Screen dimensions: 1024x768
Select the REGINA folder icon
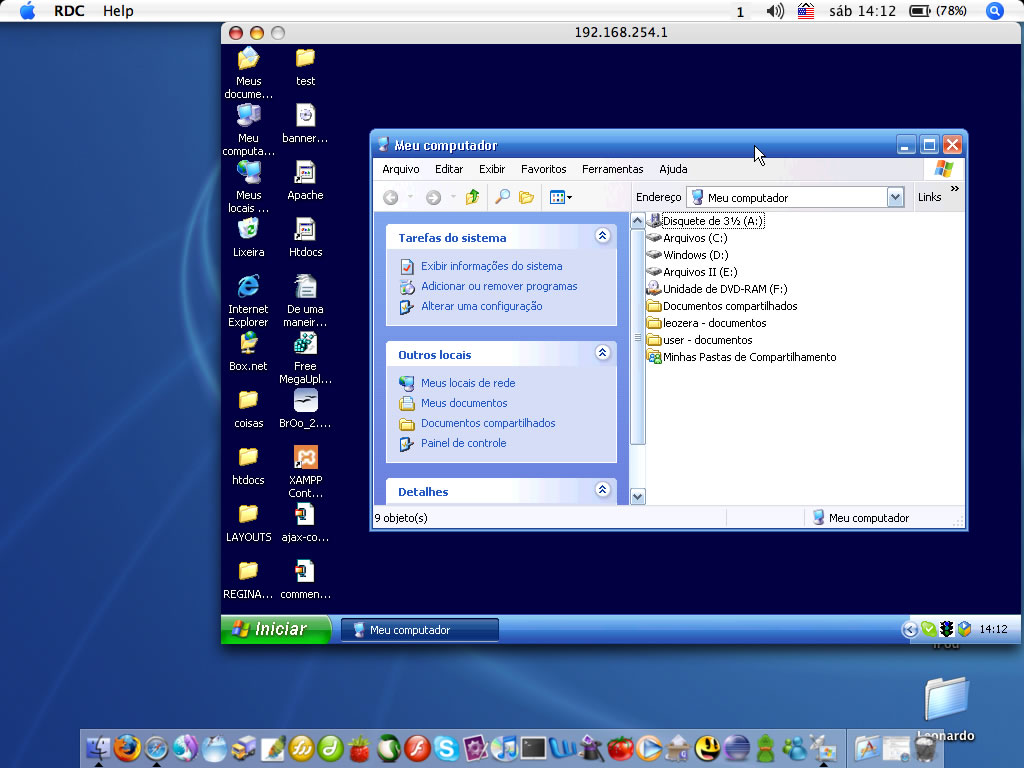coord(248,579)
